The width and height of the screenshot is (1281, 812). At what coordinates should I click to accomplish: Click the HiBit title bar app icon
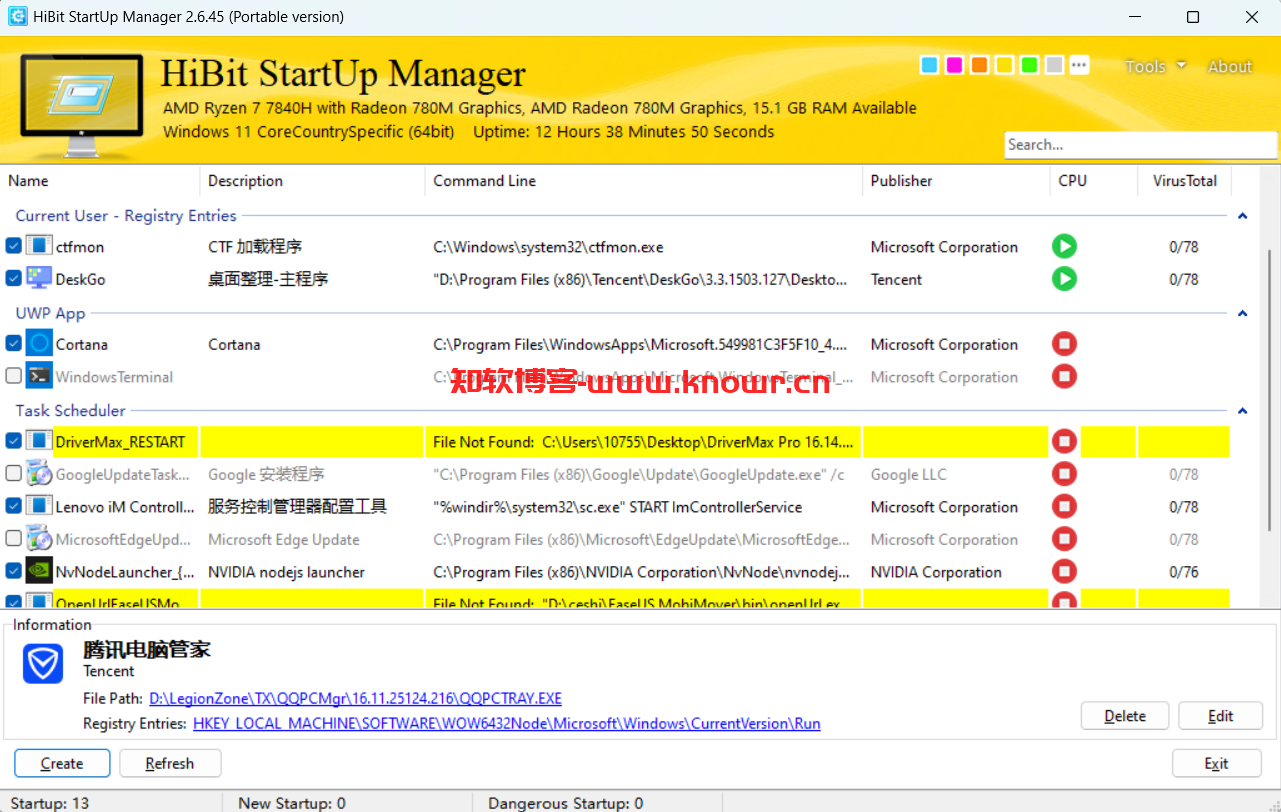pyautogui.click(x=17, y=17)
